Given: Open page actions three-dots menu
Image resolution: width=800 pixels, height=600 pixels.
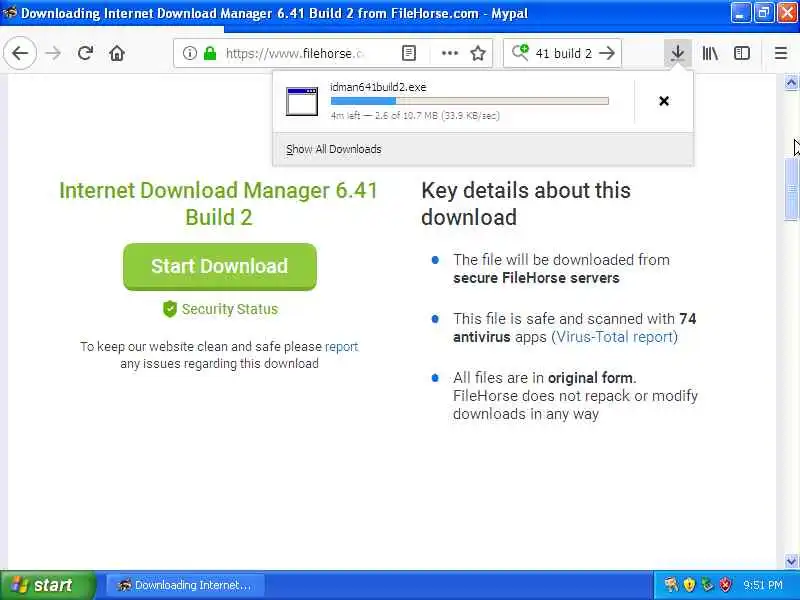Looking at the screenshot, I should tap(449, 53).
